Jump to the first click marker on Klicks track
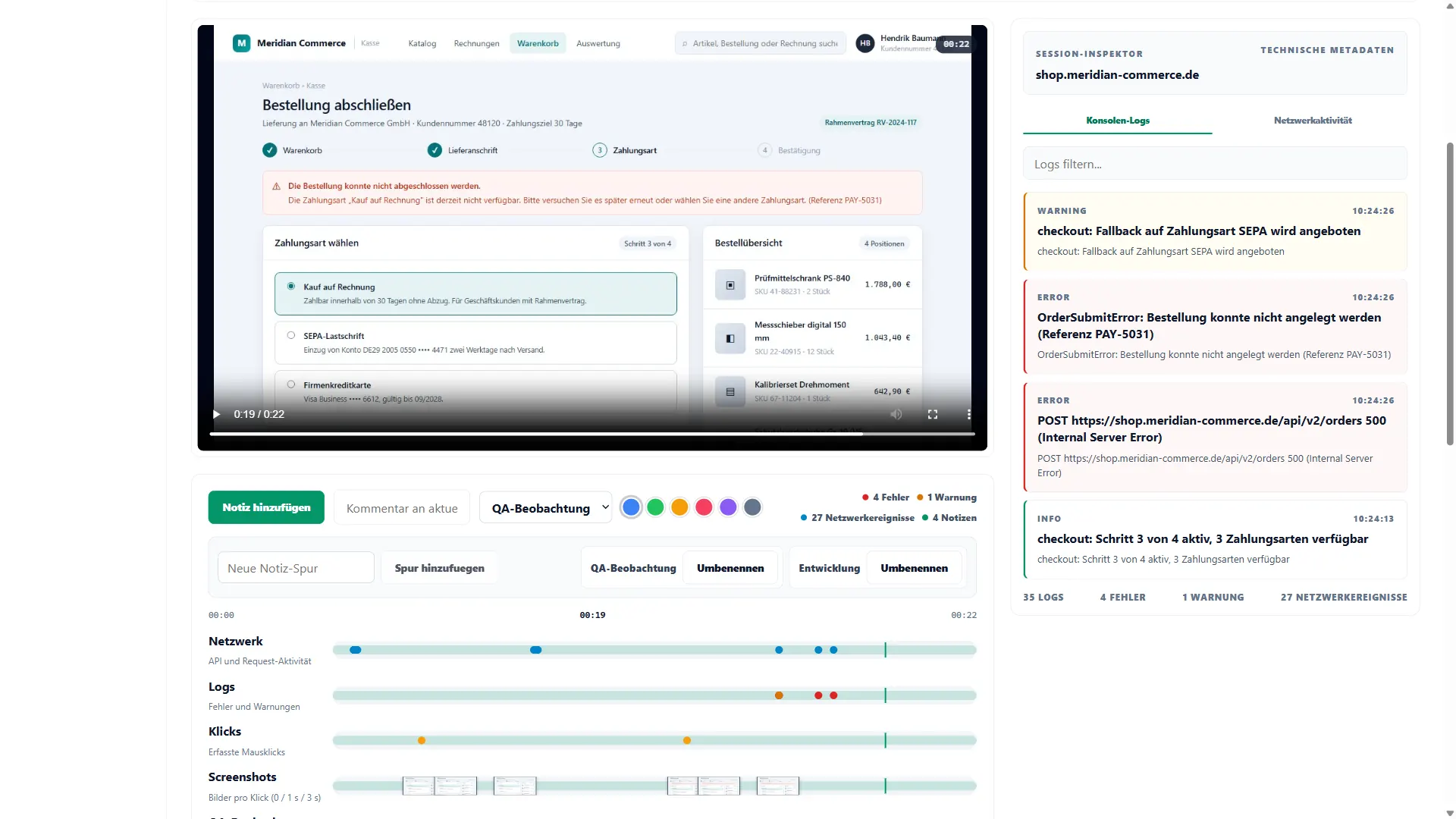This screenshot has height=819, width=1456. [x=422, y=741]
